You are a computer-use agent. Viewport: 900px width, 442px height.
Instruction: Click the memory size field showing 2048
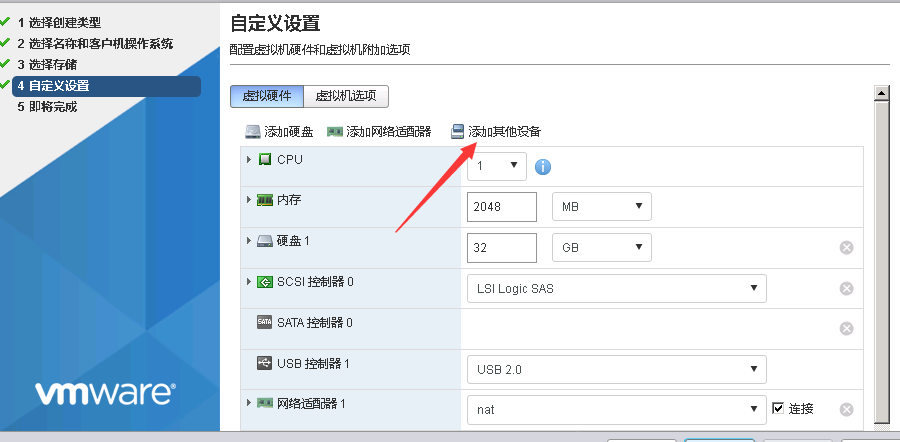pyautogui.click(x=502, y=207)
